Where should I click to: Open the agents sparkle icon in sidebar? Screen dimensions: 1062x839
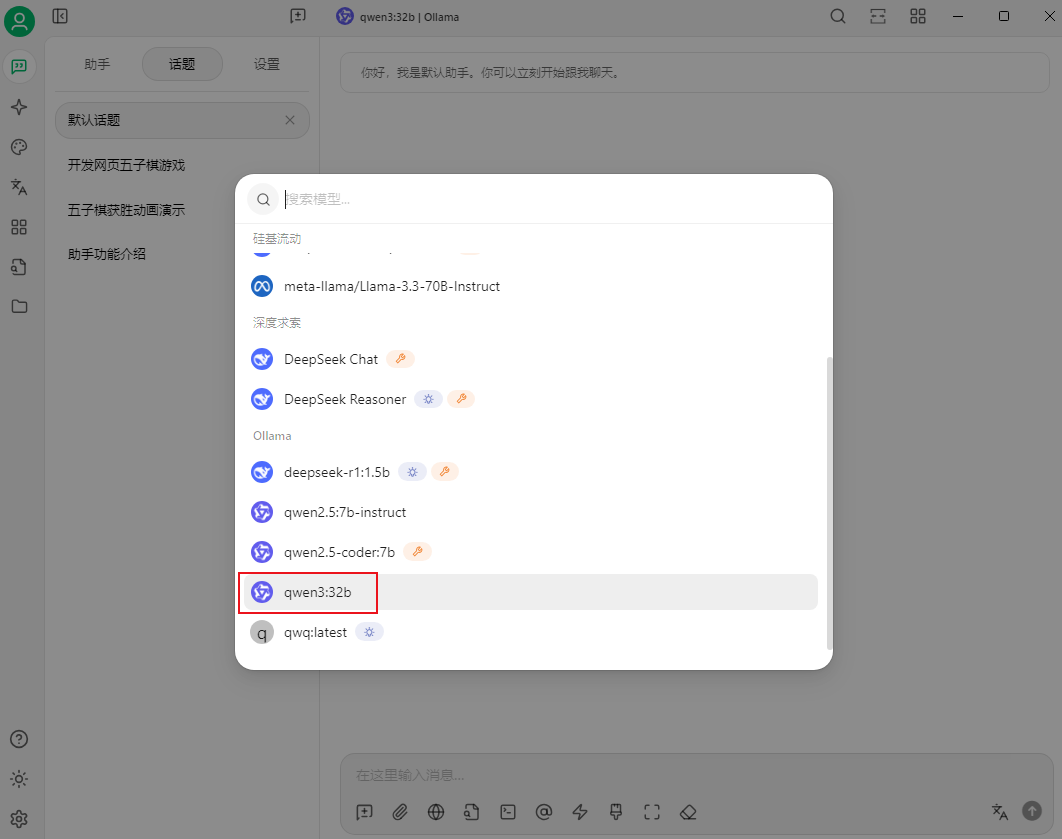[x=19, y=107]
